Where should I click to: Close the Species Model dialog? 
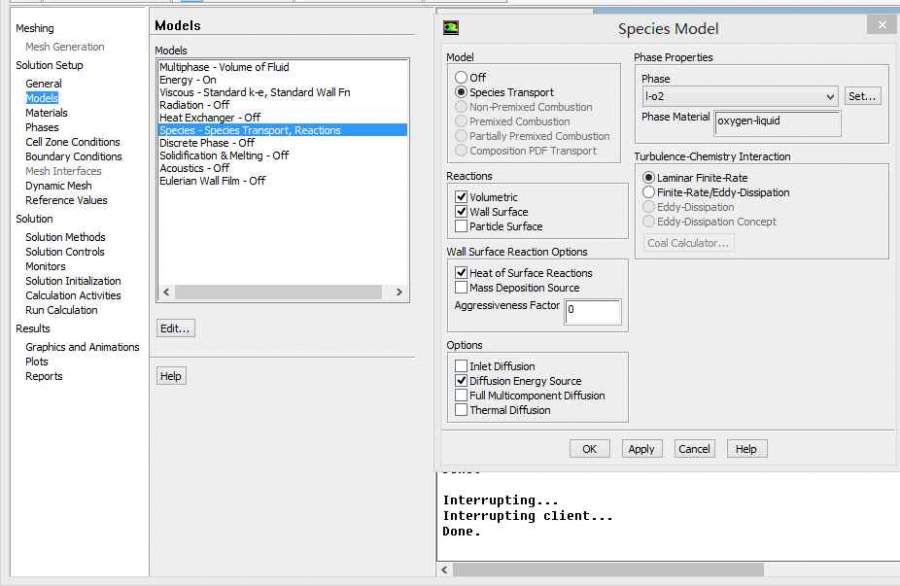tap(881, 25)
